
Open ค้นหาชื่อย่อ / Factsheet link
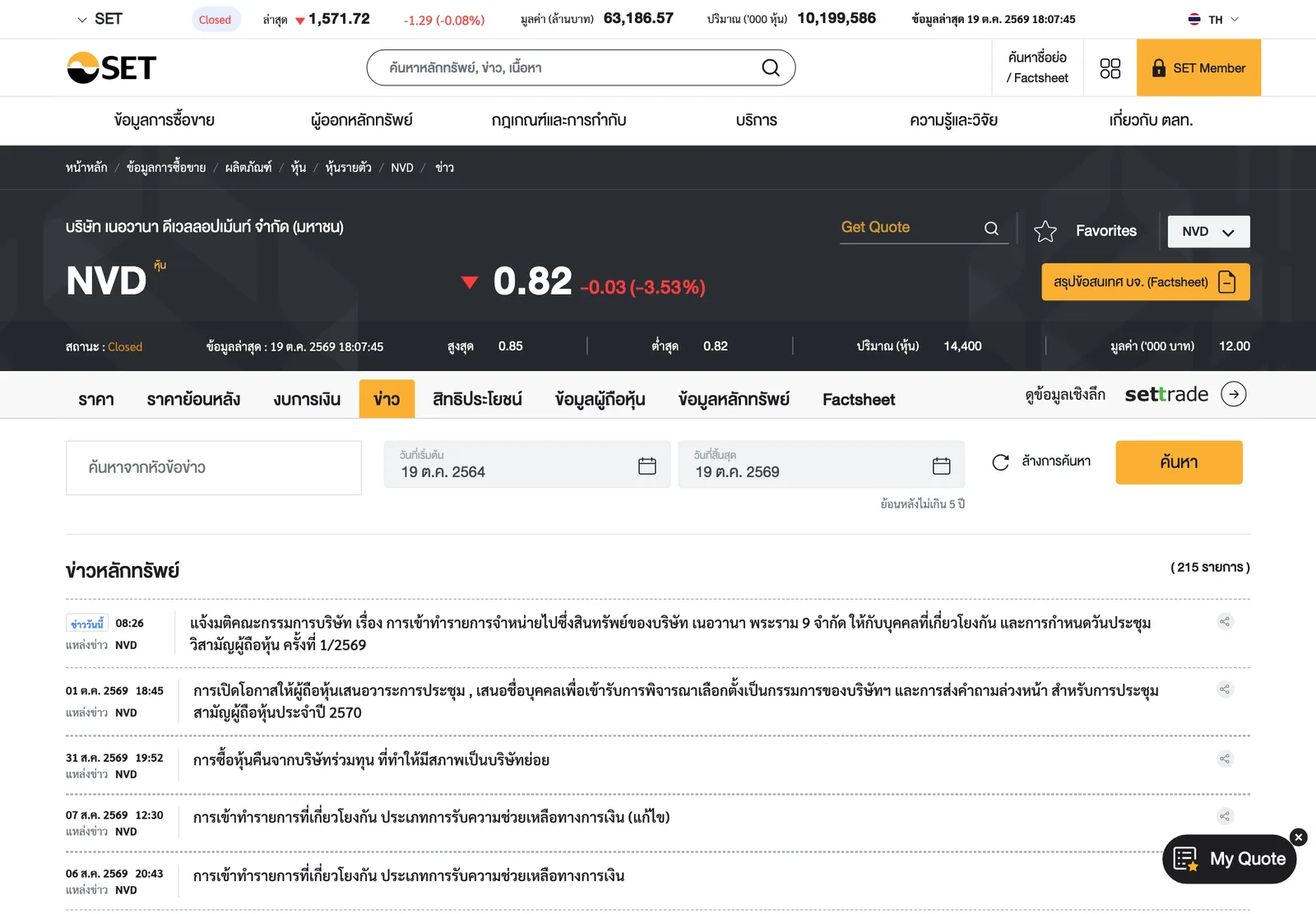(1037, 67)
